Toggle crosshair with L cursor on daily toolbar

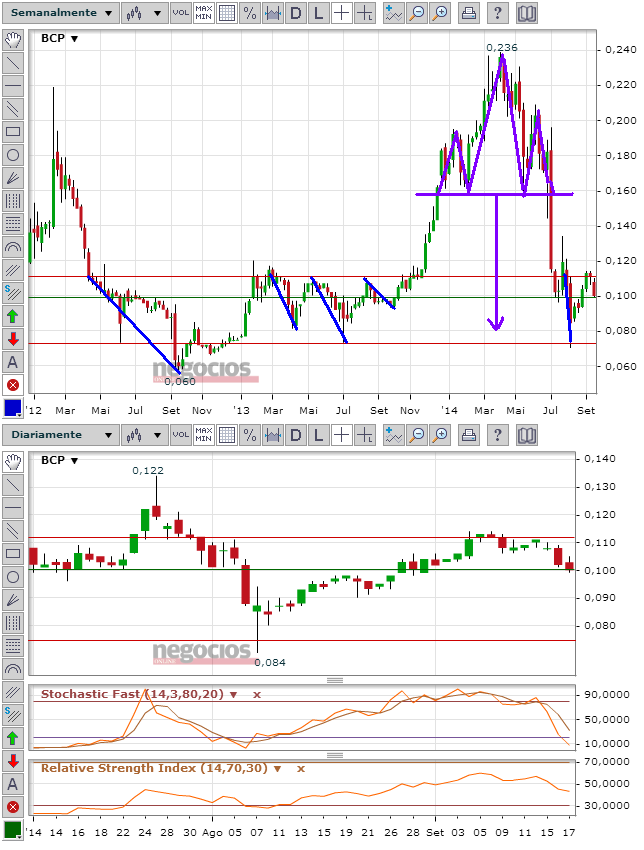tap(365, 435)
